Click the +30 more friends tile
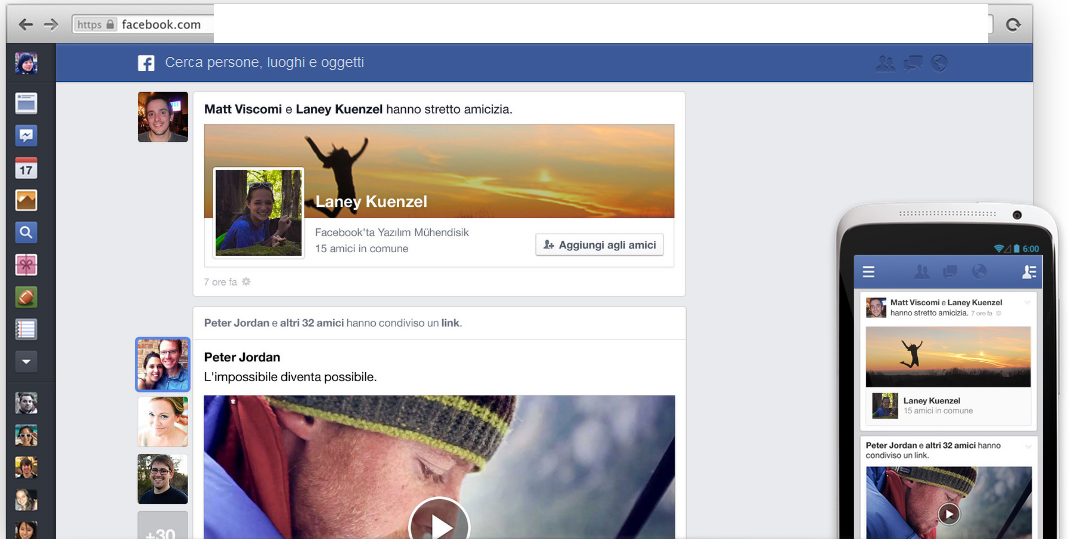 163,525
